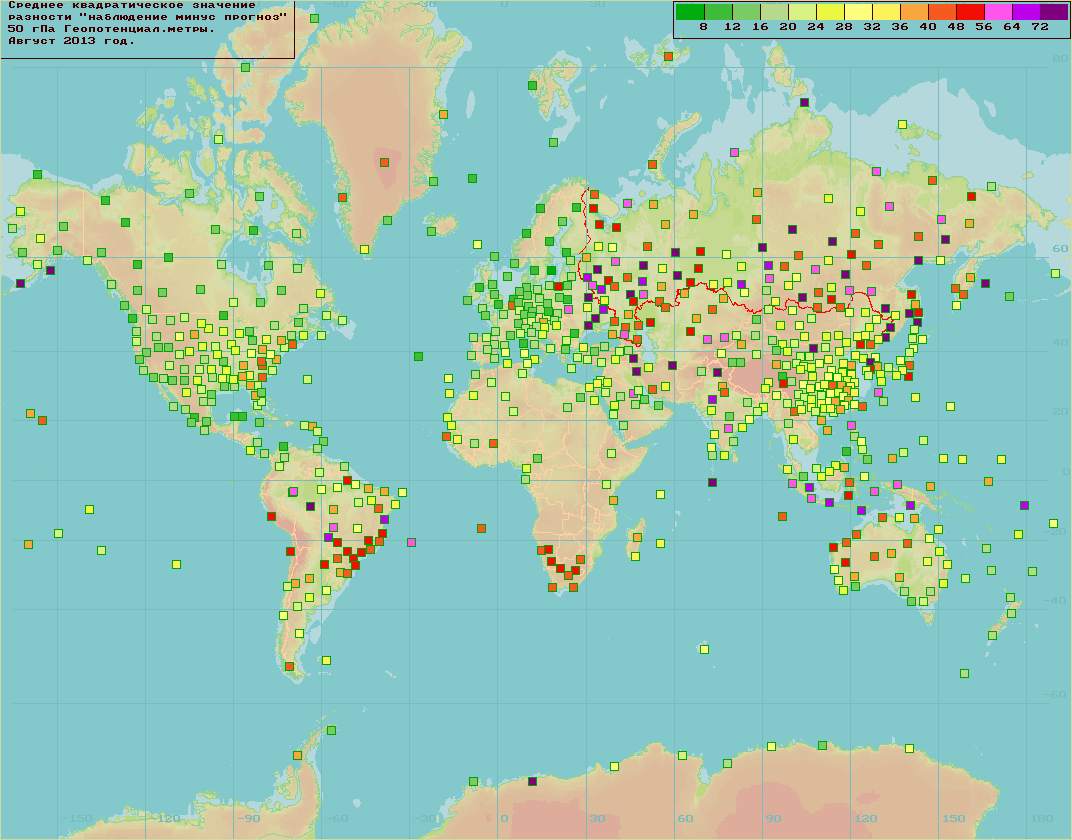
Task: Click the bottom longitude label 120
Action: (866, 819)
